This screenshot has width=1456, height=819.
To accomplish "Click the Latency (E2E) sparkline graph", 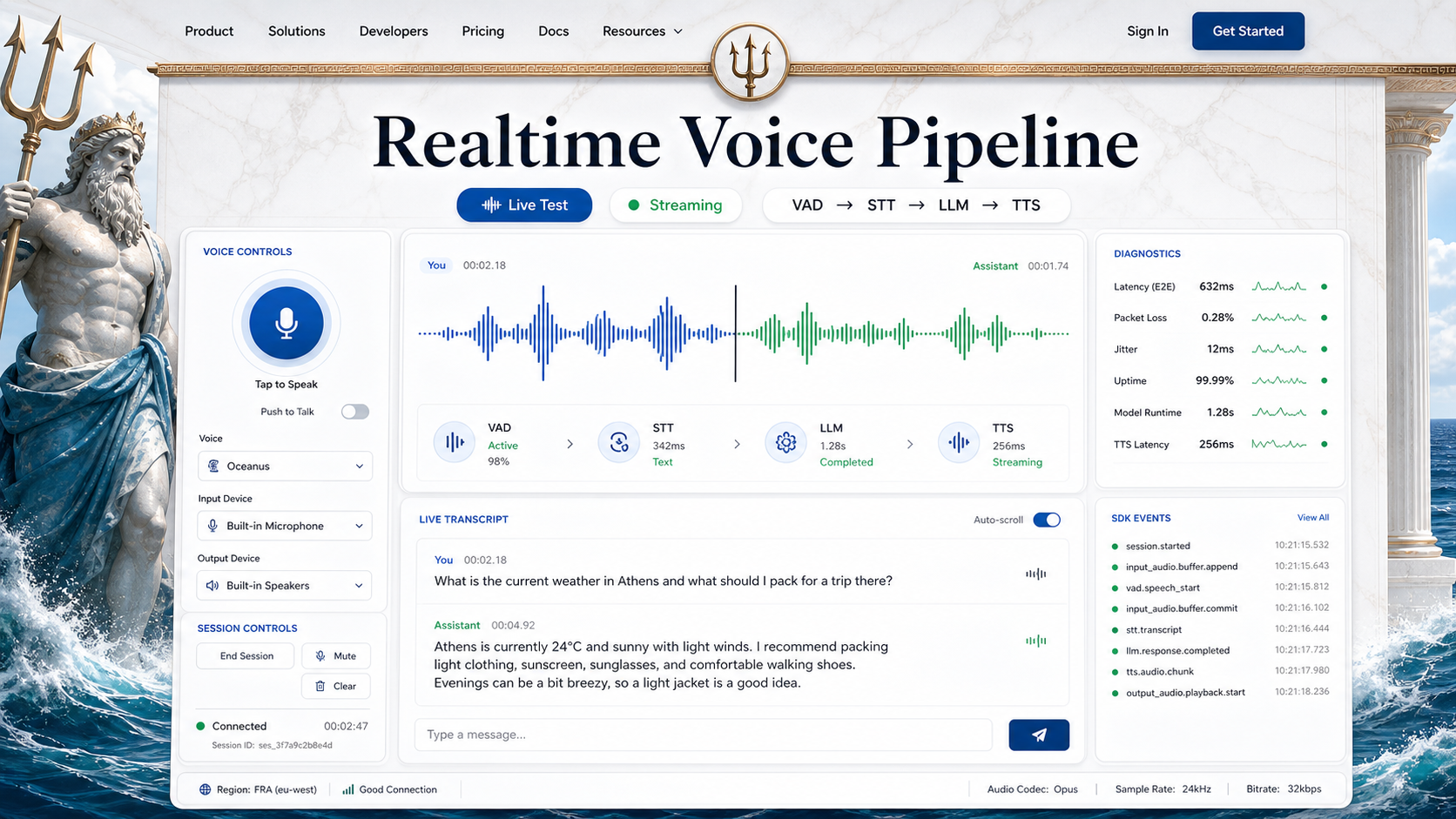I will coord(1279,286).
